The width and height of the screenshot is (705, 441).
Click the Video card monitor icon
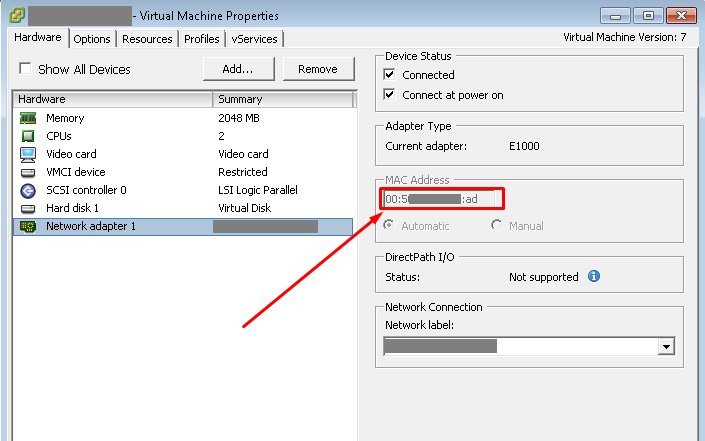tap(28, 154)
